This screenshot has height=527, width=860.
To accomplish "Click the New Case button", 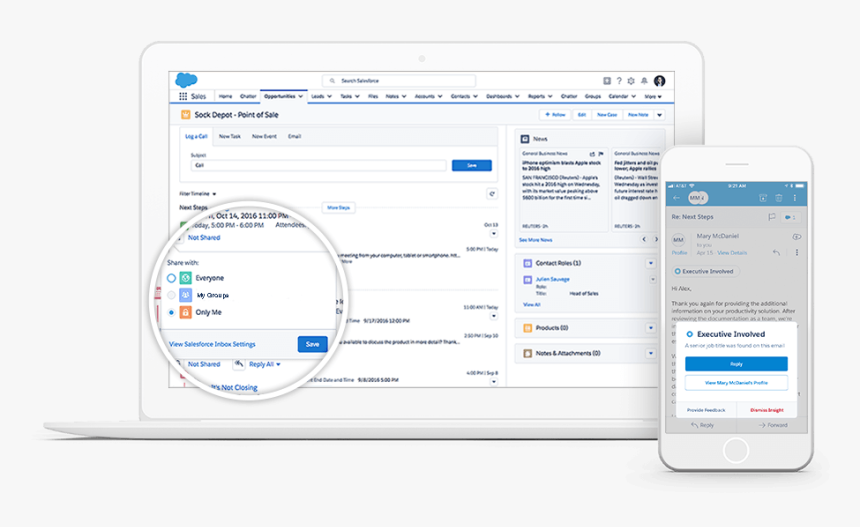I will pyautogui.click(x=607, y=115).
